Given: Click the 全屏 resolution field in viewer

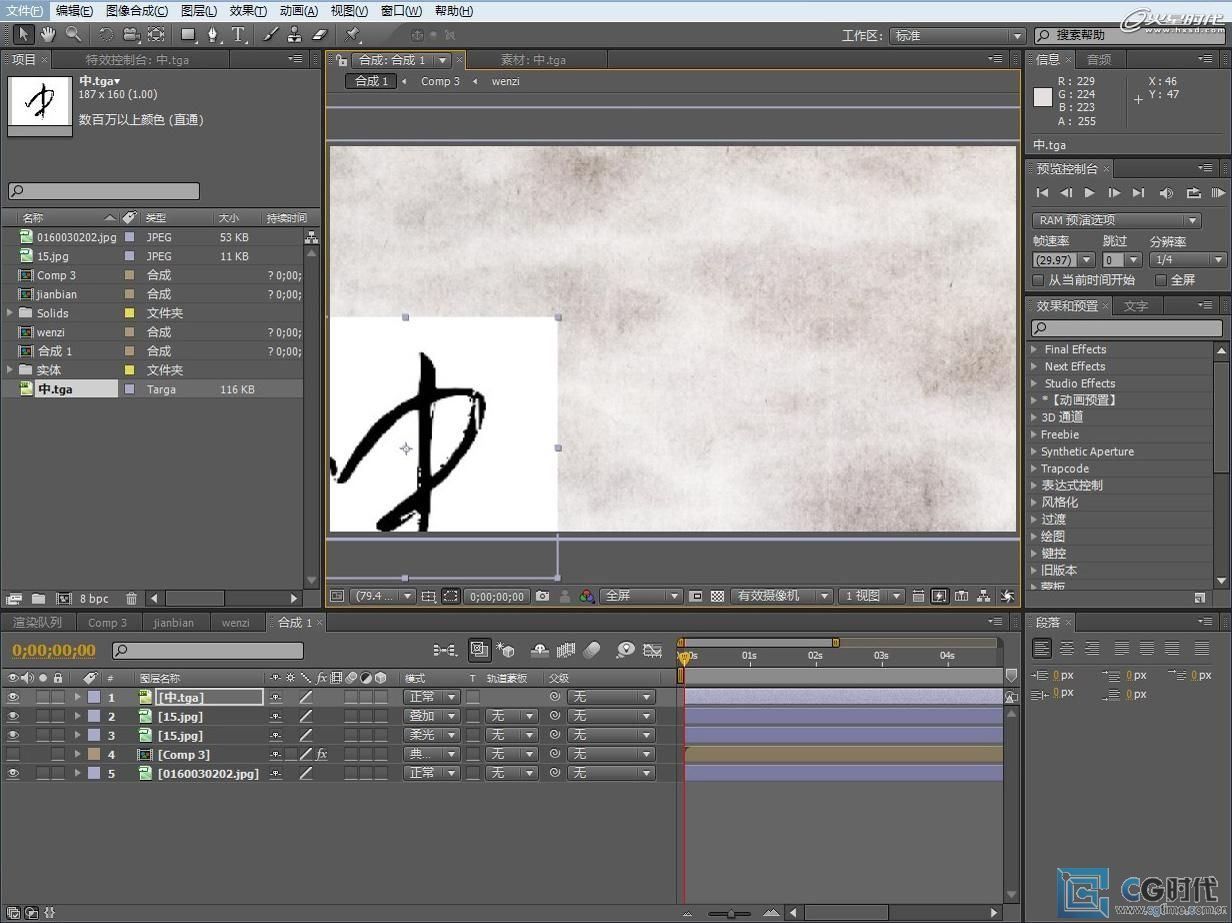Looking at the screenshot, I should point(640,596).
